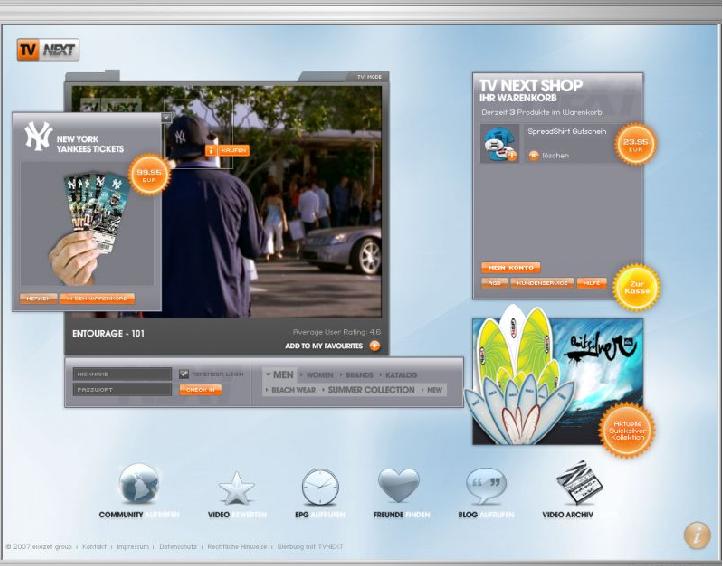Viewport: 723px width, 566px height.
Task: Open the KATALOG menu item
Action: pos(401,375)
